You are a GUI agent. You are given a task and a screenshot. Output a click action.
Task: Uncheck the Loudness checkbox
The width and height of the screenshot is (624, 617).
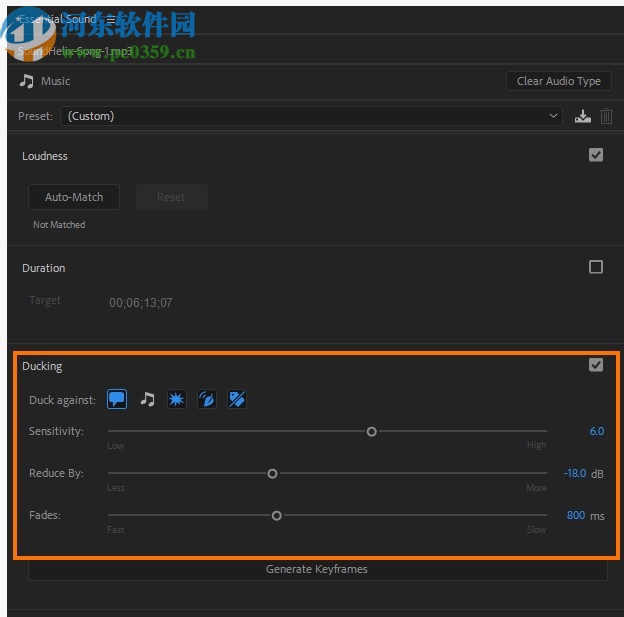[x=596, y=155]
